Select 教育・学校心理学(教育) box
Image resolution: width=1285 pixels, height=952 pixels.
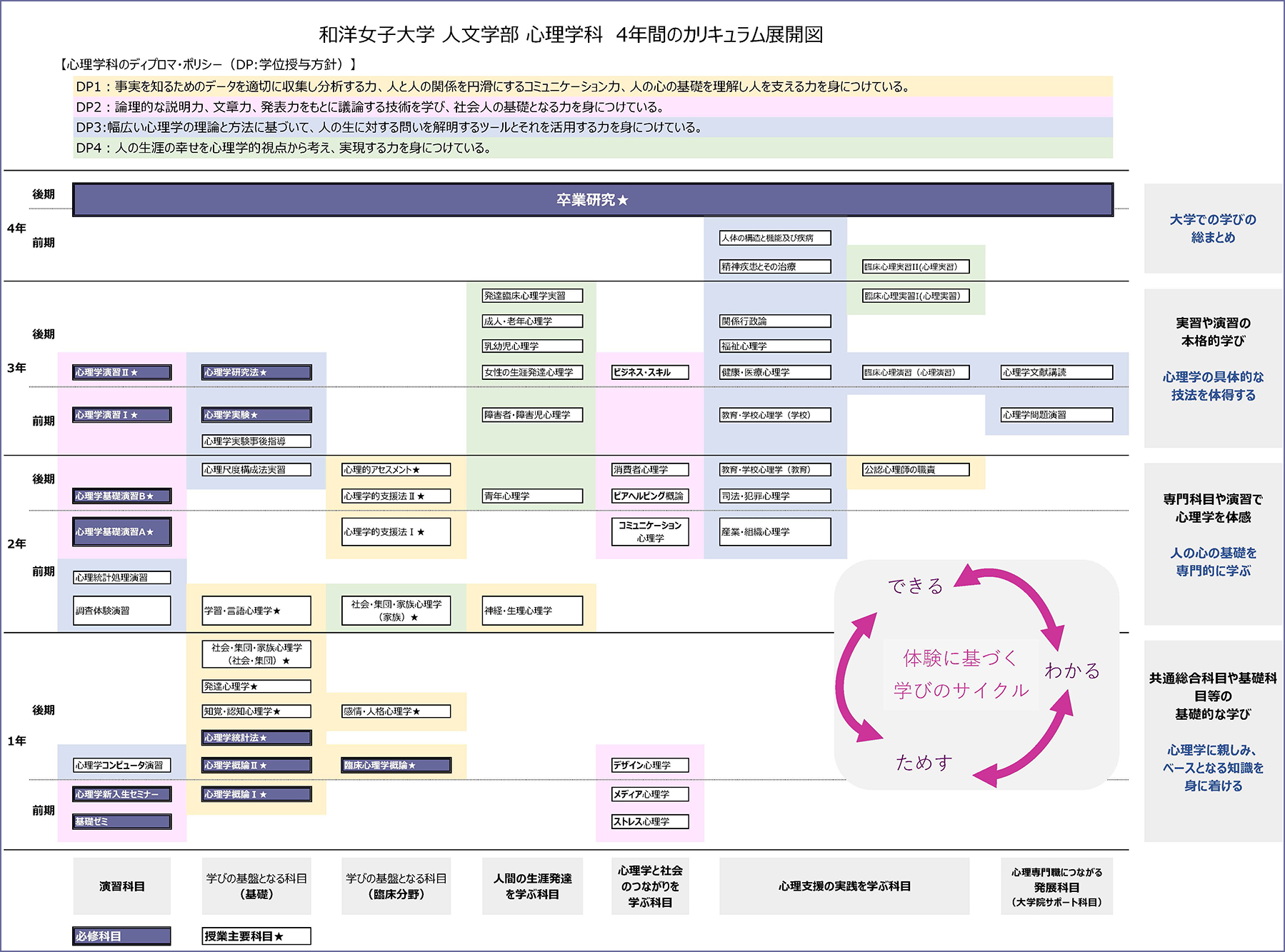coord(775,469)
